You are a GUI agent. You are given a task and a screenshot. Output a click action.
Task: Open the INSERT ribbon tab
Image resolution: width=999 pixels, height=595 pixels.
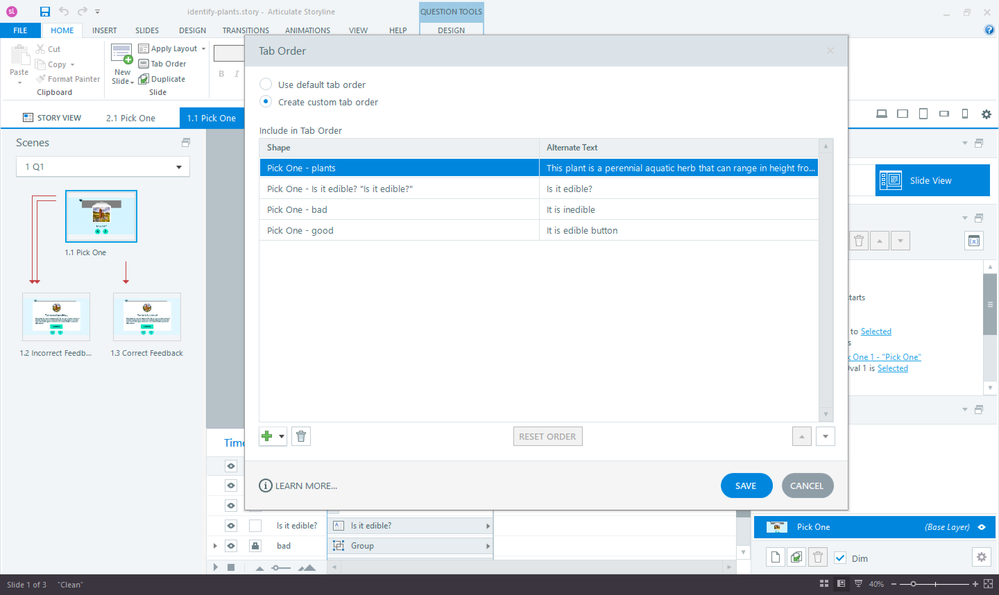click(x=104, y=31)
